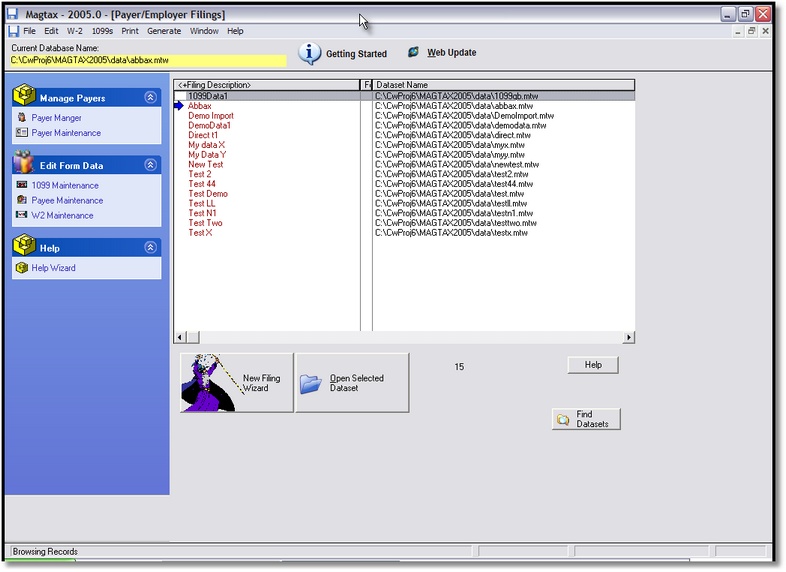Open the Web Update link
This screenshot has width=786, height=572.
(452, 53)
